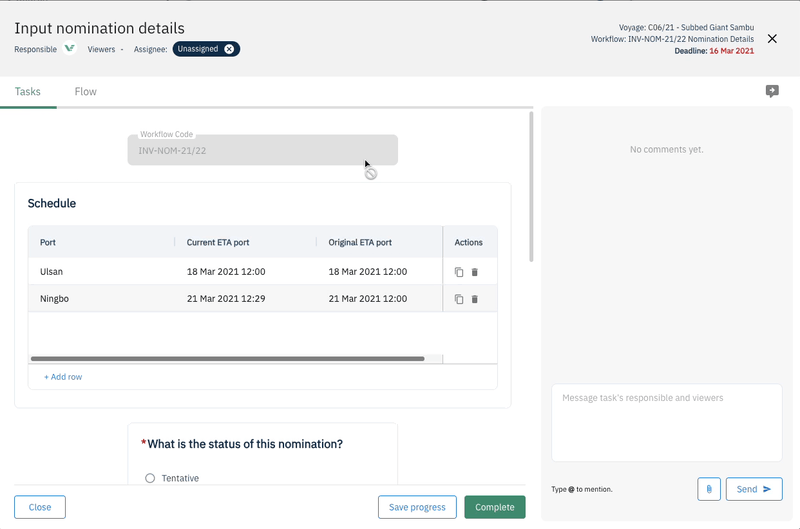Click the Responsible user avatar icon
Image resolution: width=800 pixels, height=529 pixels.
pyautogui.click(x=69, y=49)
